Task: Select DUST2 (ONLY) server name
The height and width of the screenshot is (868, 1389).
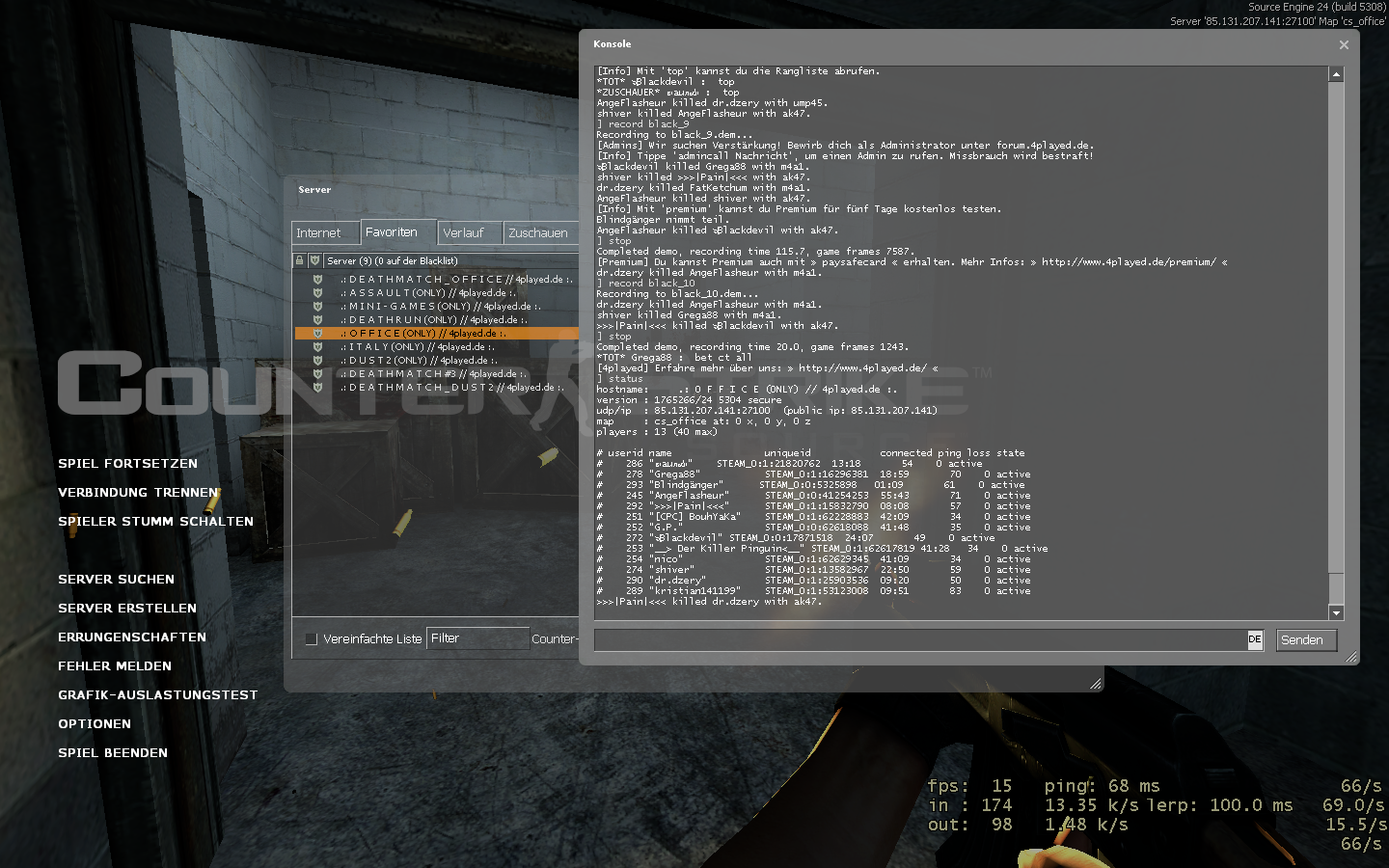Action: (x=419, y=361)
